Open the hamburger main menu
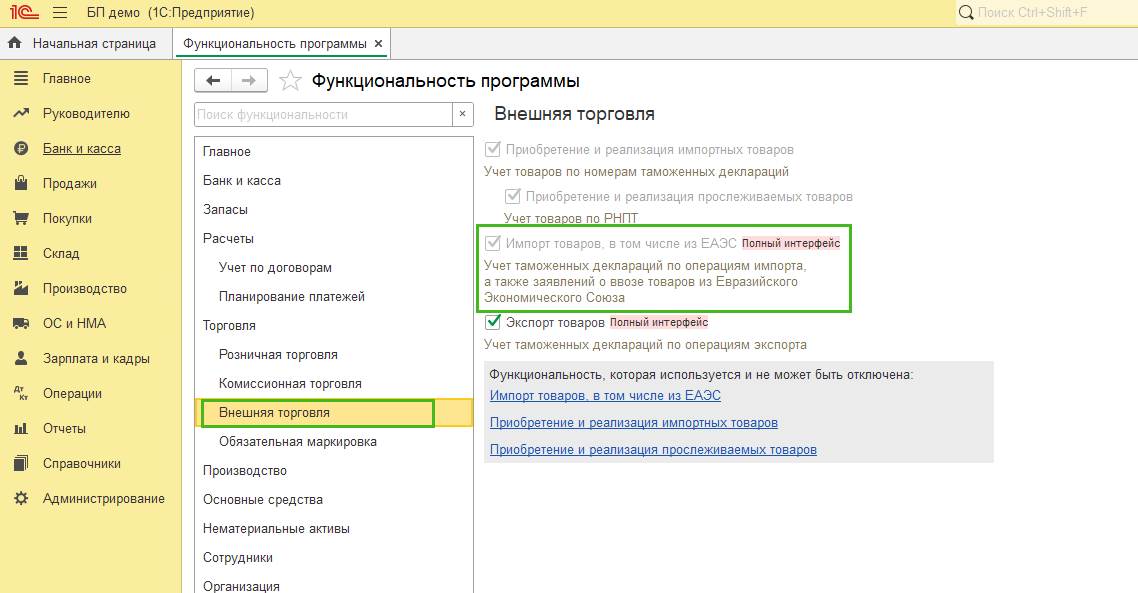 pos(60,12)
